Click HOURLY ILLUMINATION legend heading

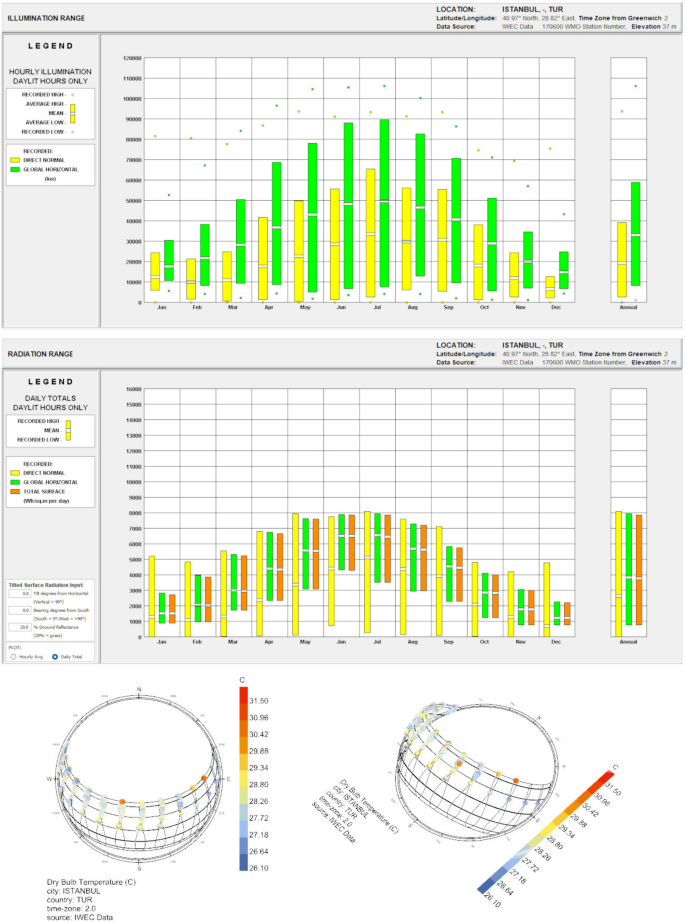50,72
